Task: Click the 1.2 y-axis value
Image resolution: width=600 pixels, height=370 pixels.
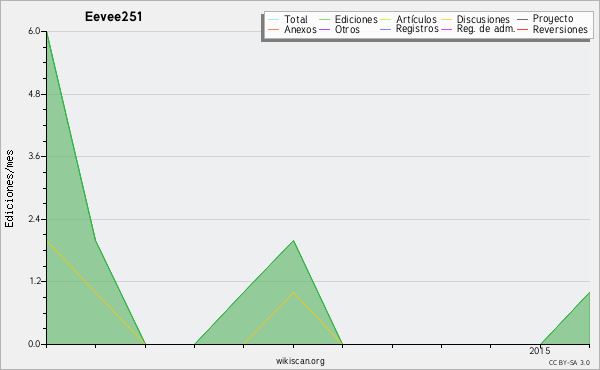Action: click(34, 282)
